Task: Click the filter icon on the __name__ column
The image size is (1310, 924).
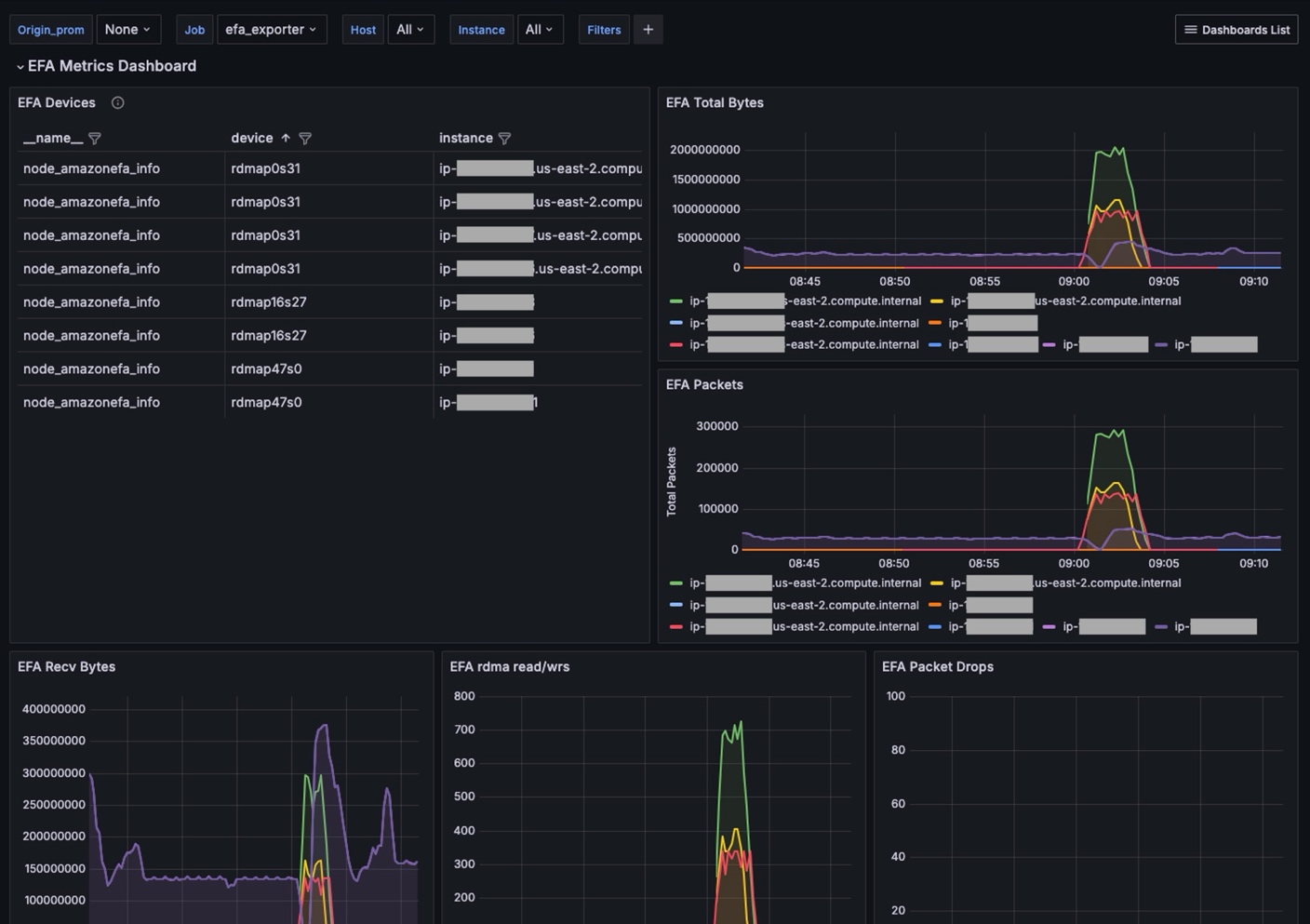Action: [x=95, y=138]
